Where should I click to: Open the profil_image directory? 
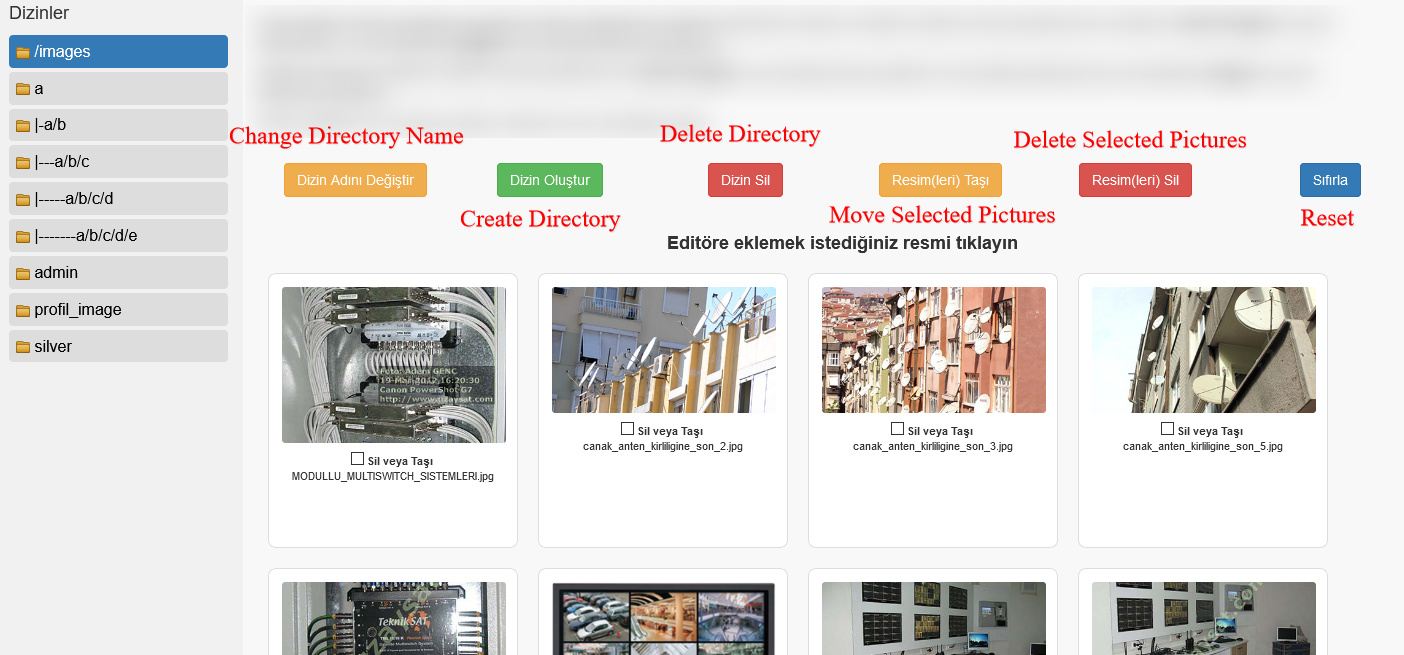tap(118, 310)
